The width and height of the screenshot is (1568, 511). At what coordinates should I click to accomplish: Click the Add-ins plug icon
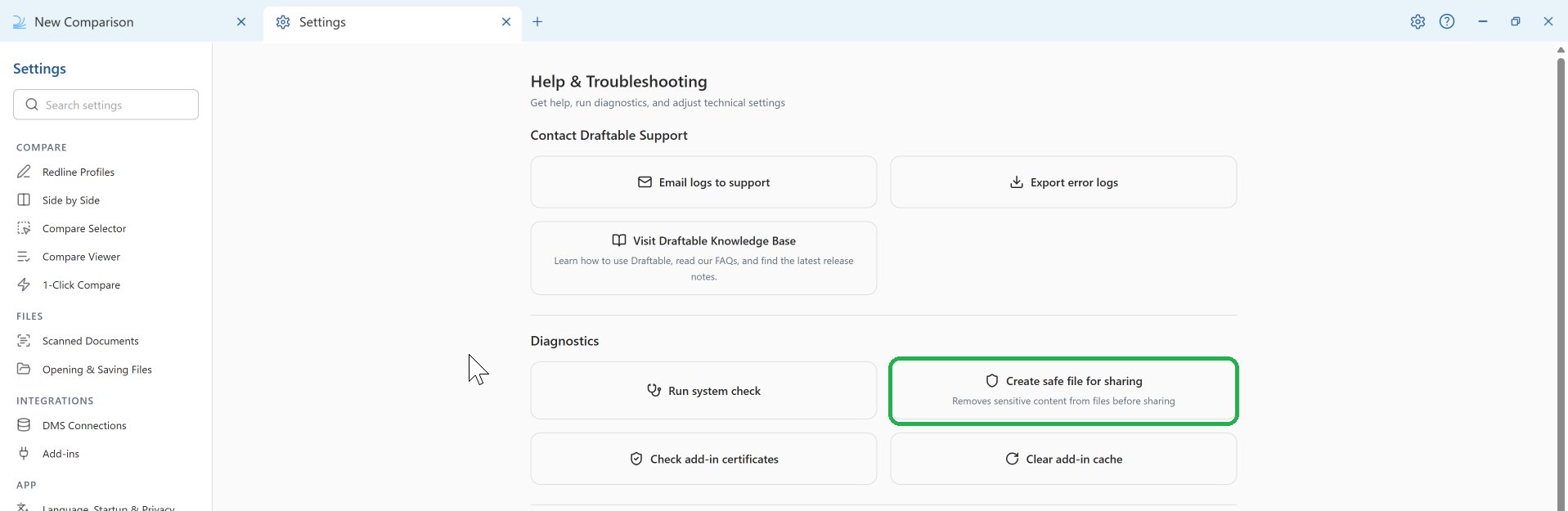coord(24,454)
